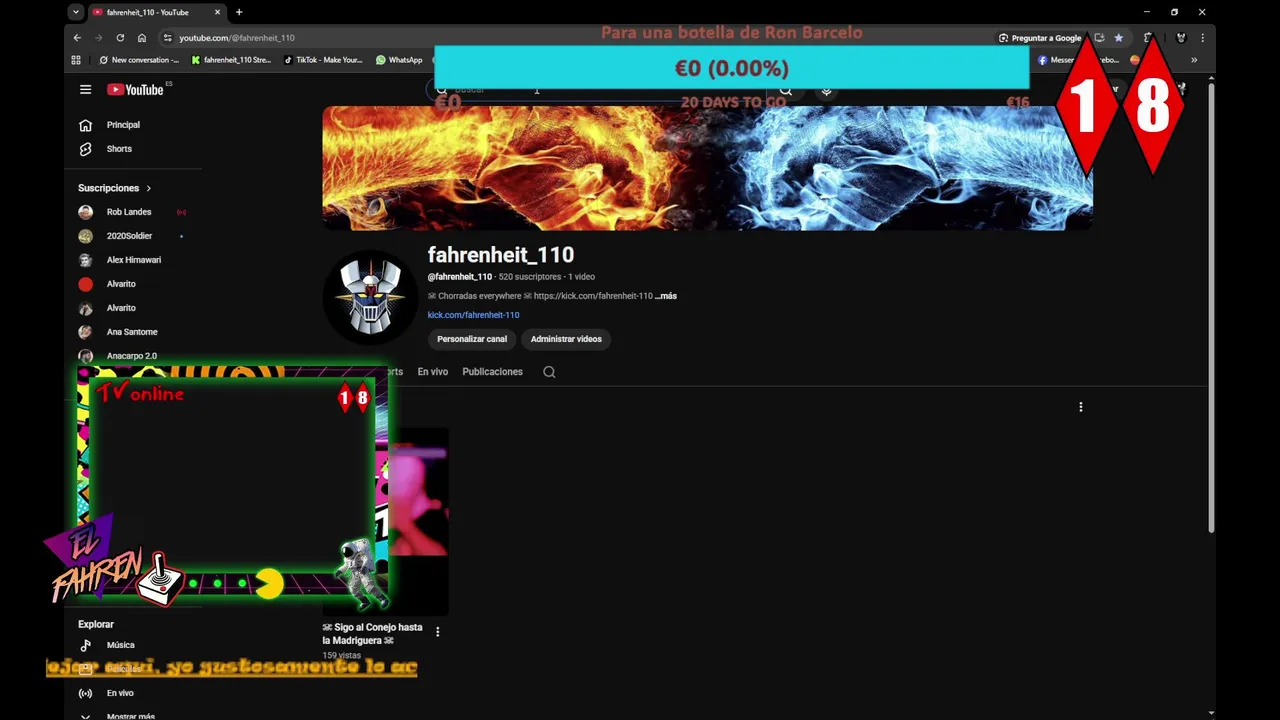
Task: View site information icon in address bar
Action: (168, 38)
